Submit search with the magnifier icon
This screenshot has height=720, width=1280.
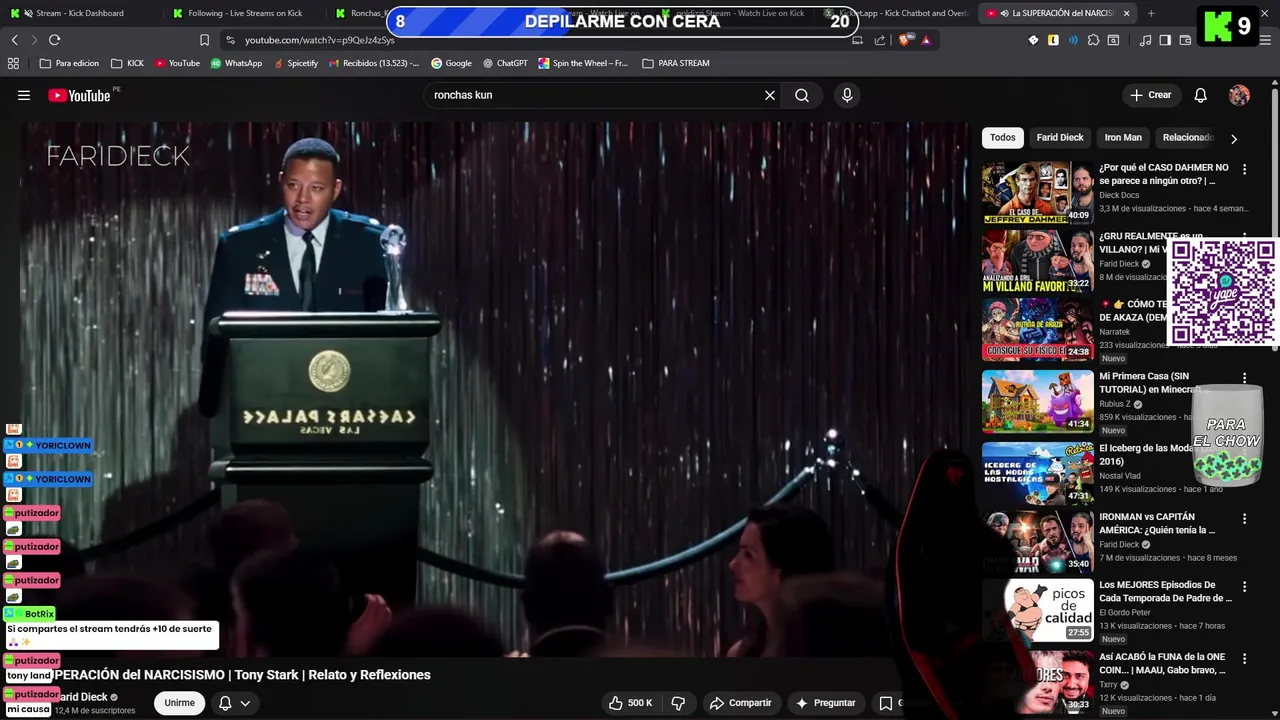click(x=802, y=95)
